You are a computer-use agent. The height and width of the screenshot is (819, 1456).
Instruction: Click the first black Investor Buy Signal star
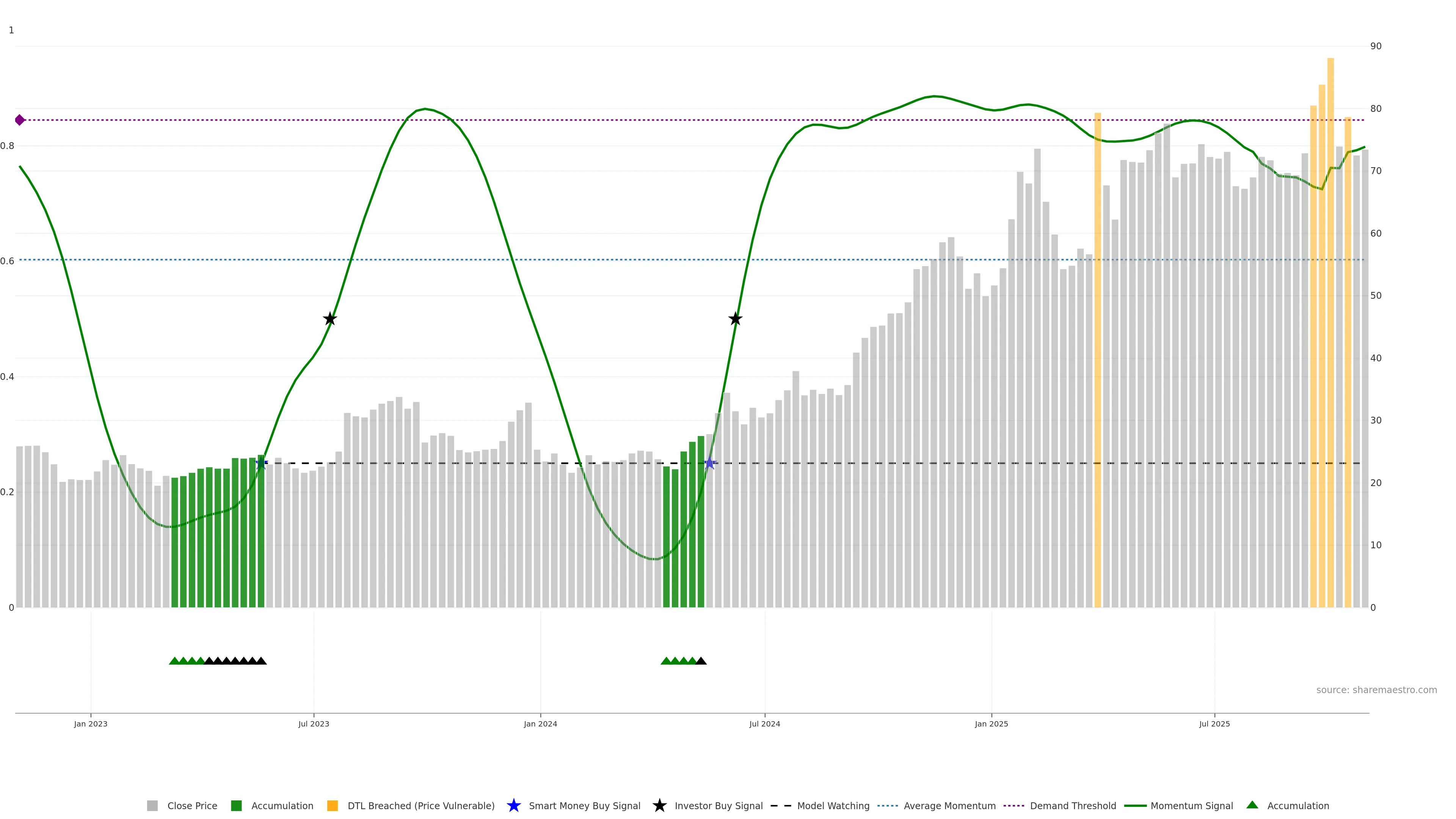[x=330, y=319]
